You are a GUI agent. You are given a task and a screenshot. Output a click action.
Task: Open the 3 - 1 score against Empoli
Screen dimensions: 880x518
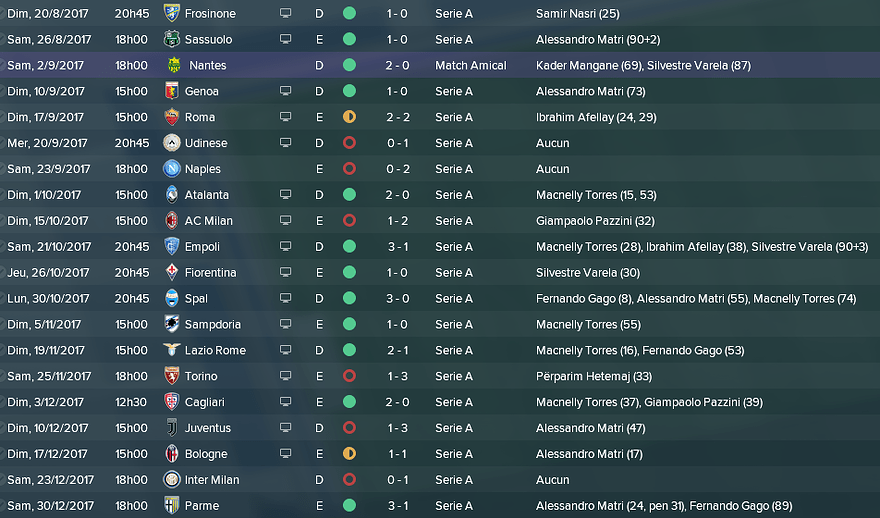[397, 247]
